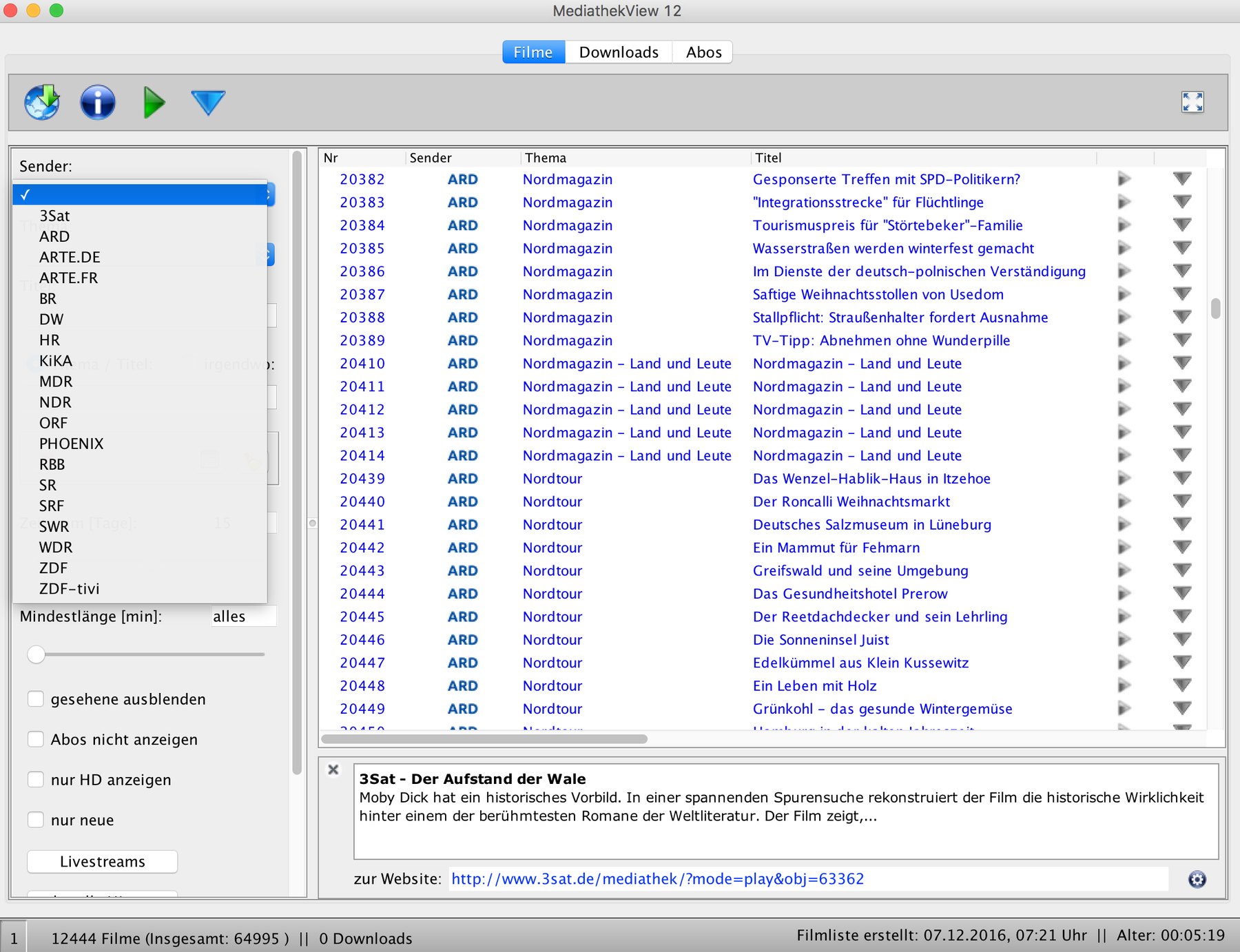The height and width of the screenshot is (952, 1240).
Task: Enable 'nur neue' checkbox
Action: point(36,820)
